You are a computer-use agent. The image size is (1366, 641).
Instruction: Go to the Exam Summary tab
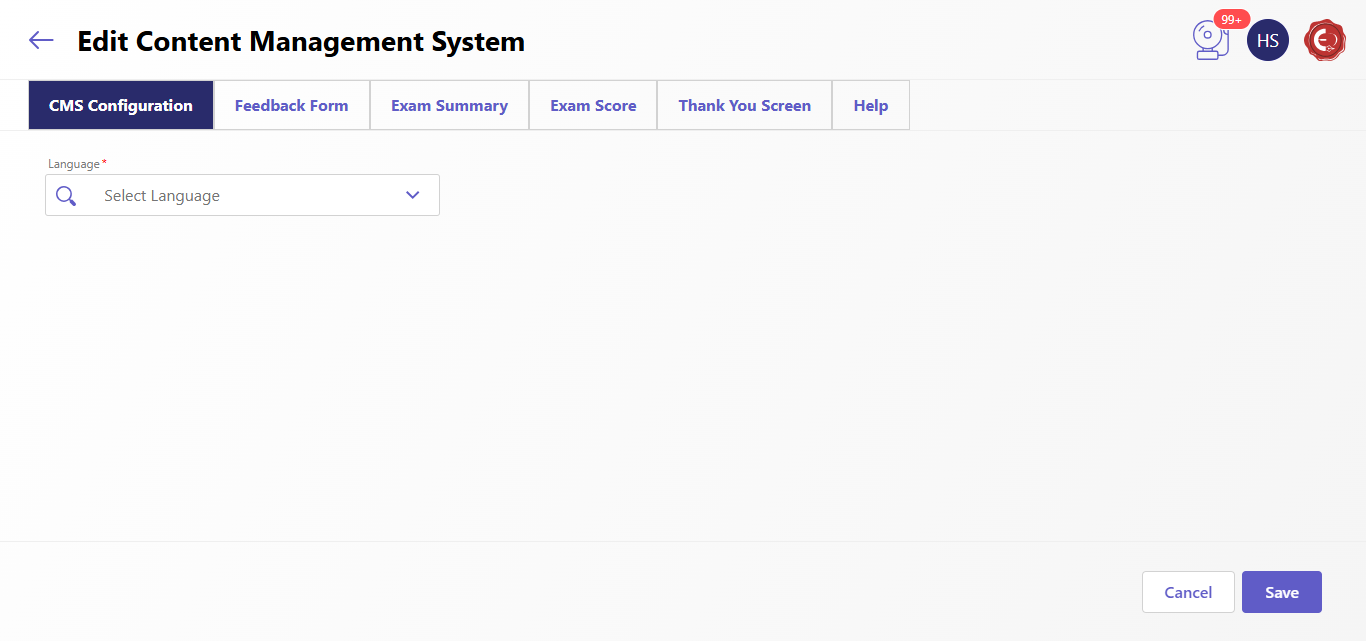[449, 106]
